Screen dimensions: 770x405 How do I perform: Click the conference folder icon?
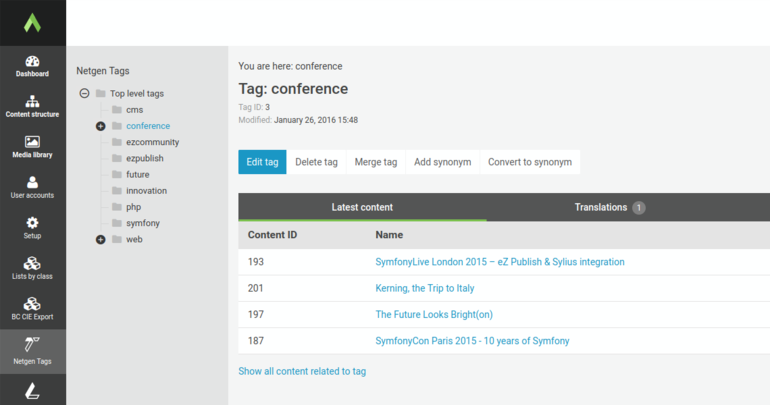pos(117,126)
